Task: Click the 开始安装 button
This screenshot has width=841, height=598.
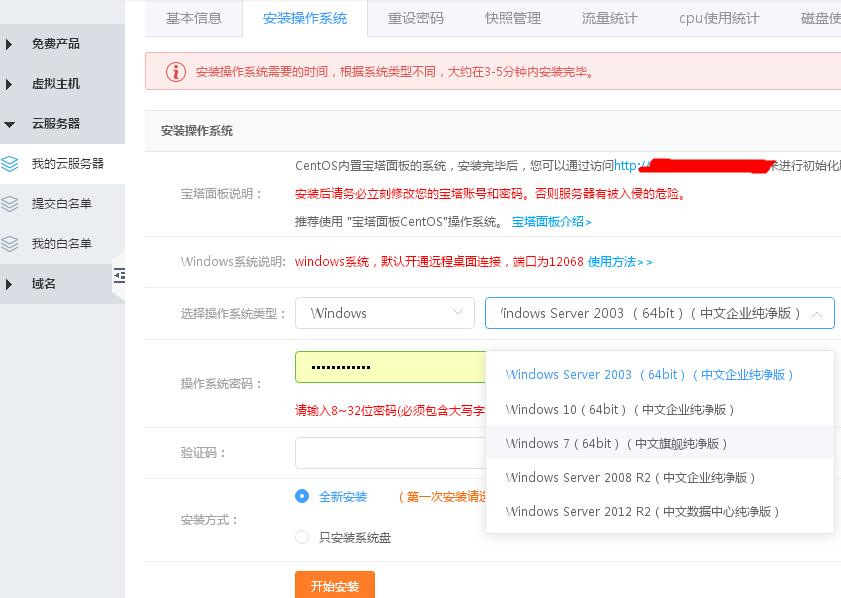Action: pyautogui.click(x=335, y=586)
